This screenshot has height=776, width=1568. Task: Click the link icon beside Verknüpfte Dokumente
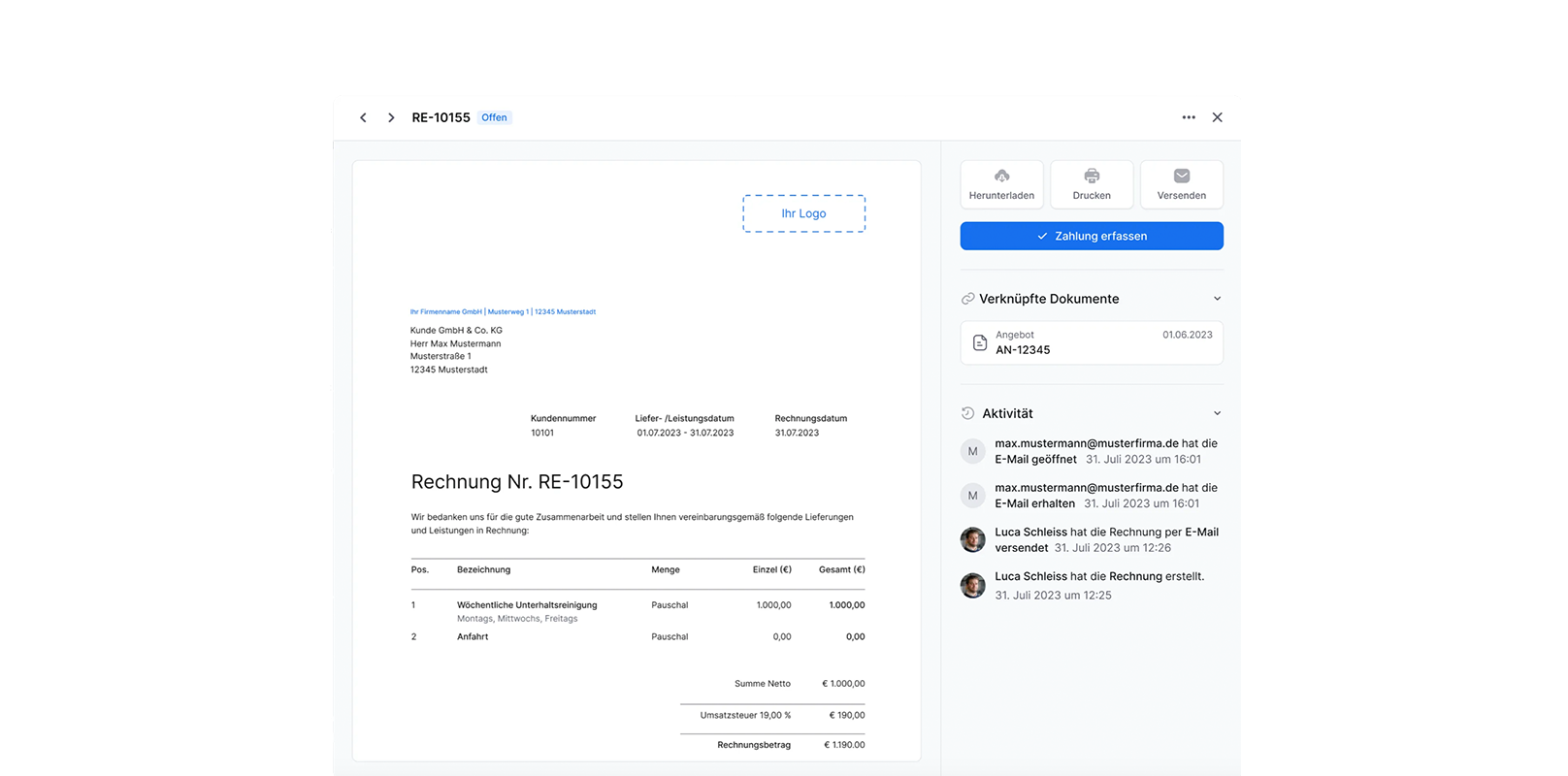[967, 299]
